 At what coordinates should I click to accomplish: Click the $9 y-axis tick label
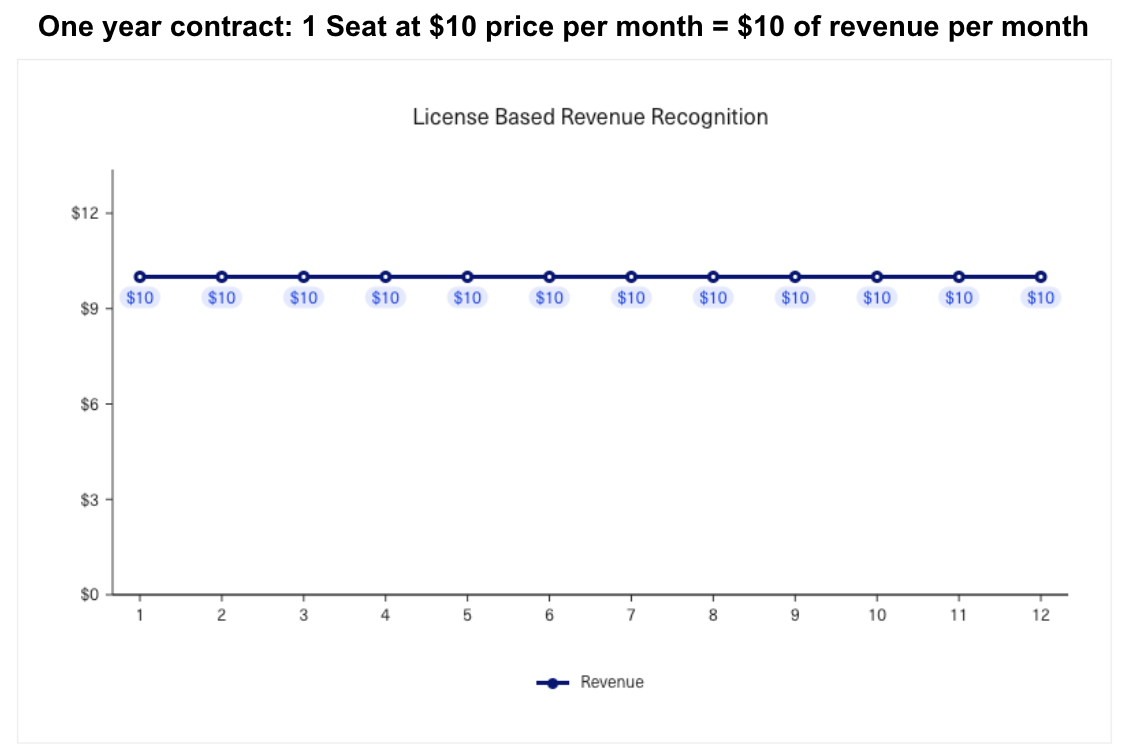88,309
